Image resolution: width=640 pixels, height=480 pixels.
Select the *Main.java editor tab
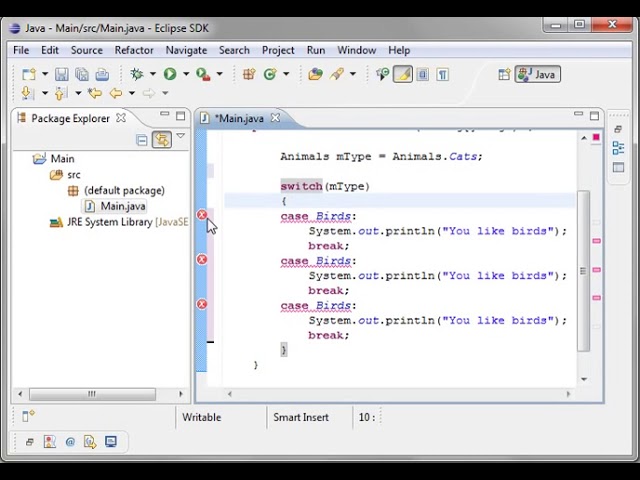239,118
